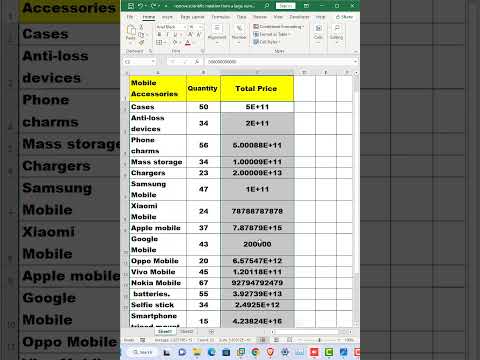The height and width of the screenshot is (360, 480).
Task: Select the Quantity header cell
Action: tap(203, 89)
